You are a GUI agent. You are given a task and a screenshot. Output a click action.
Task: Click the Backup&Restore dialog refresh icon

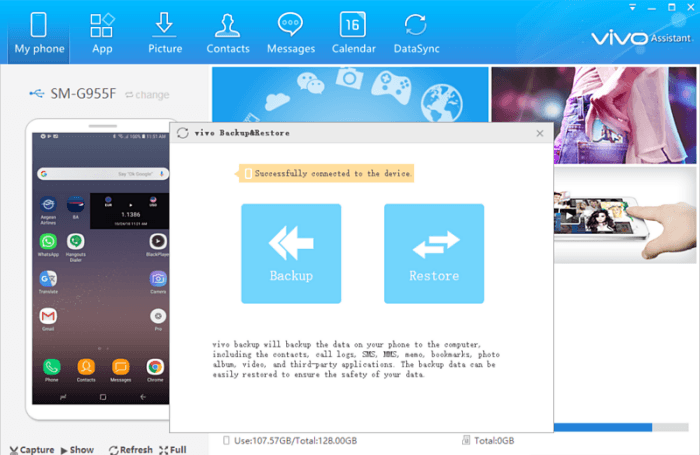click(x=183, y=133)
